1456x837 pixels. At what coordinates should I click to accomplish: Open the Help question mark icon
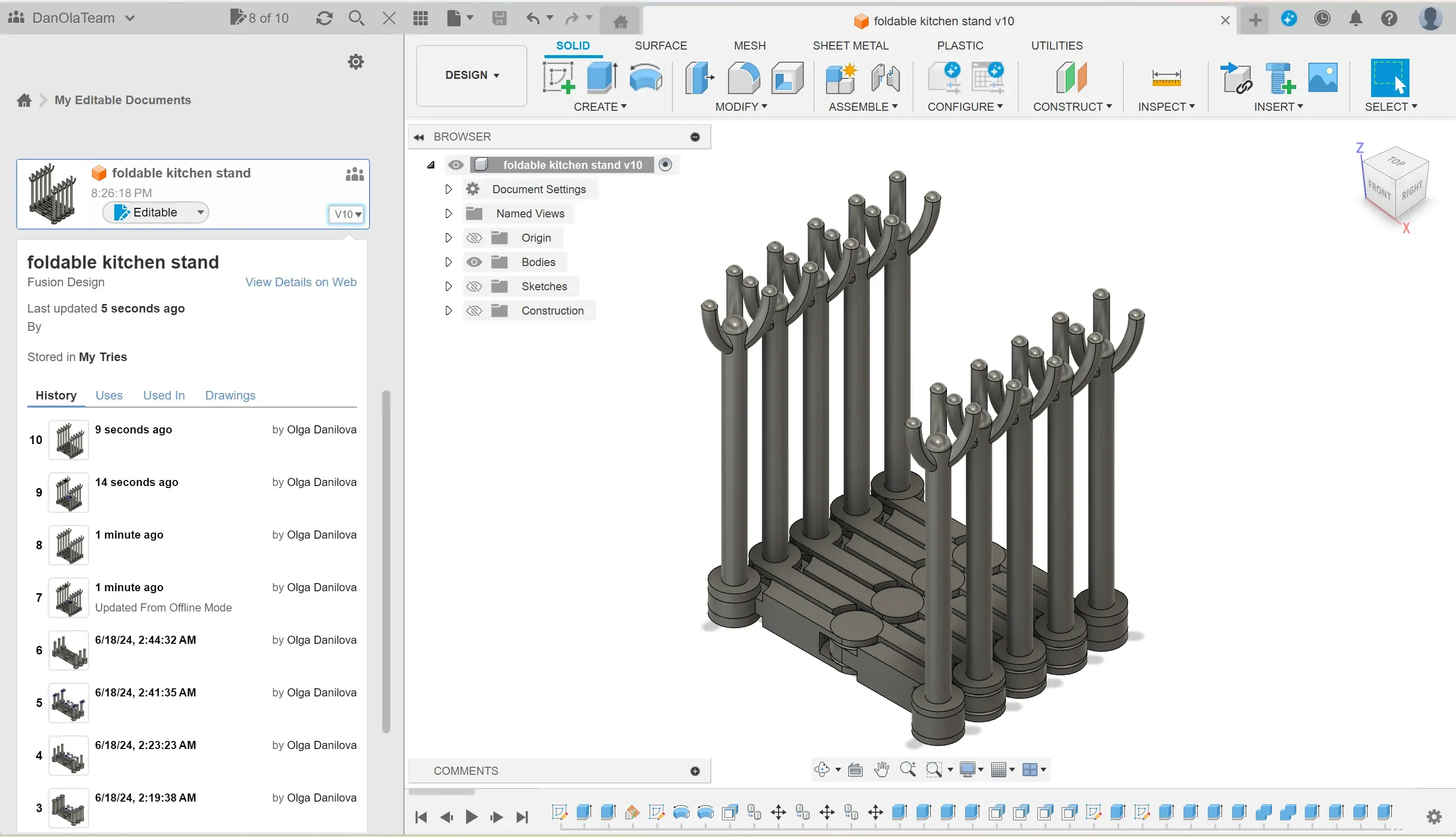(x=1389, y=18)
